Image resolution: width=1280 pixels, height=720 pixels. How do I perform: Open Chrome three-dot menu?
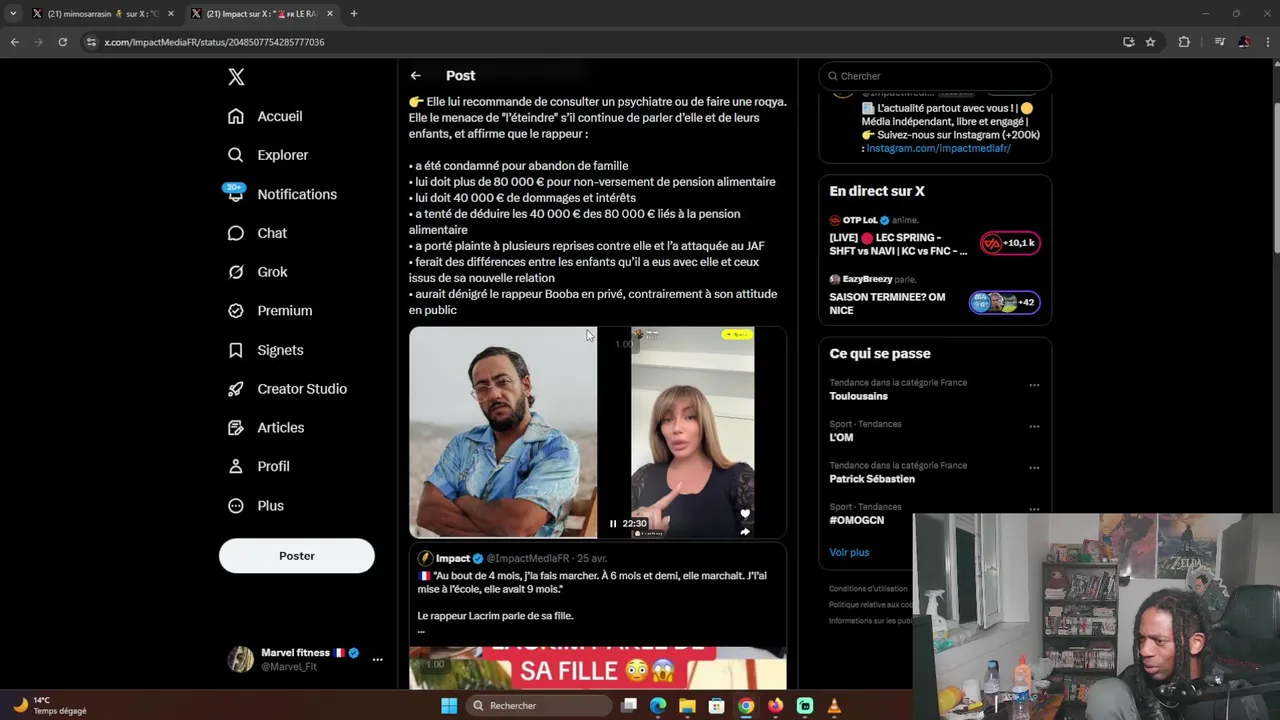[1266, 42]
